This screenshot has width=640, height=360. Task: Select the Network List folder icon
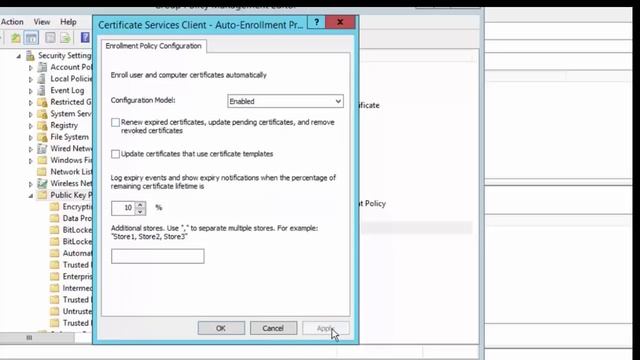42,172
